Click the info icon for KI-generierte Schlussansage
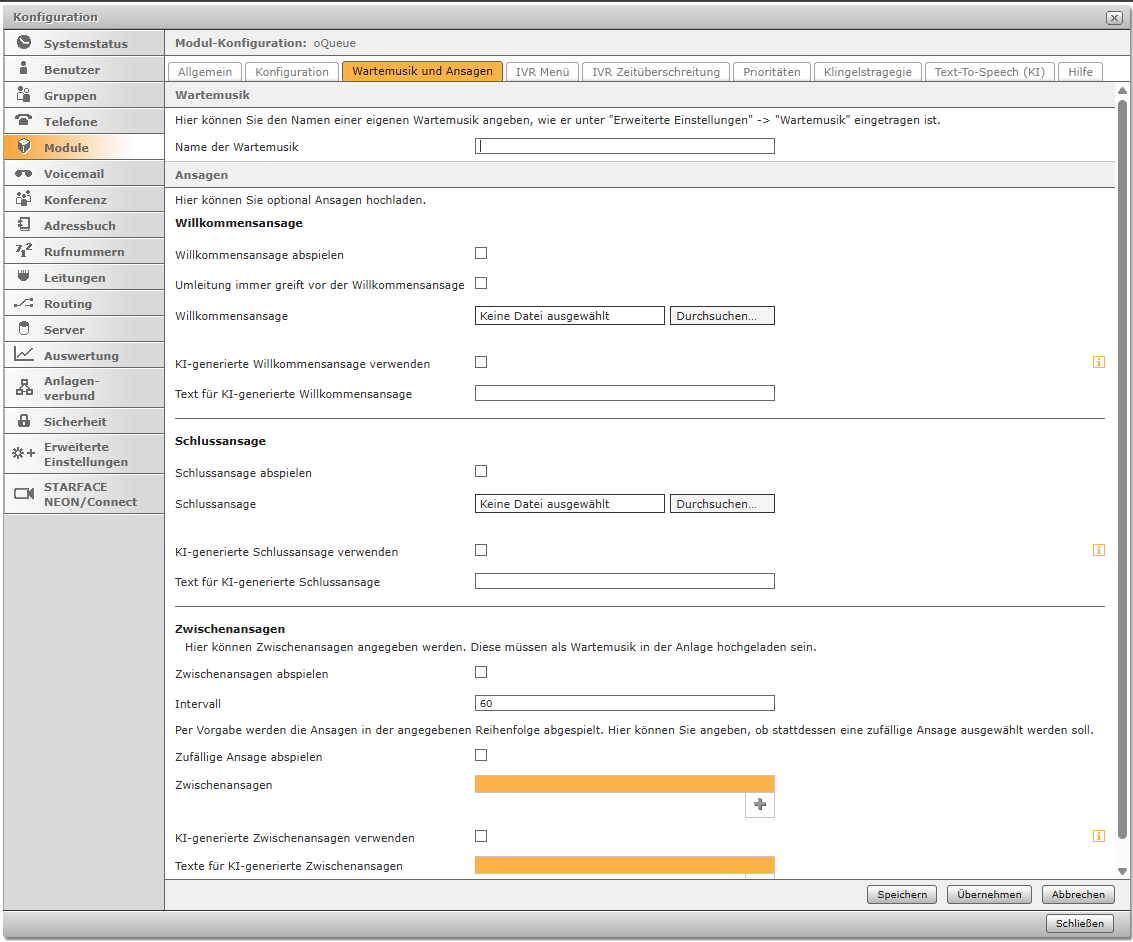 (1099, 550)
